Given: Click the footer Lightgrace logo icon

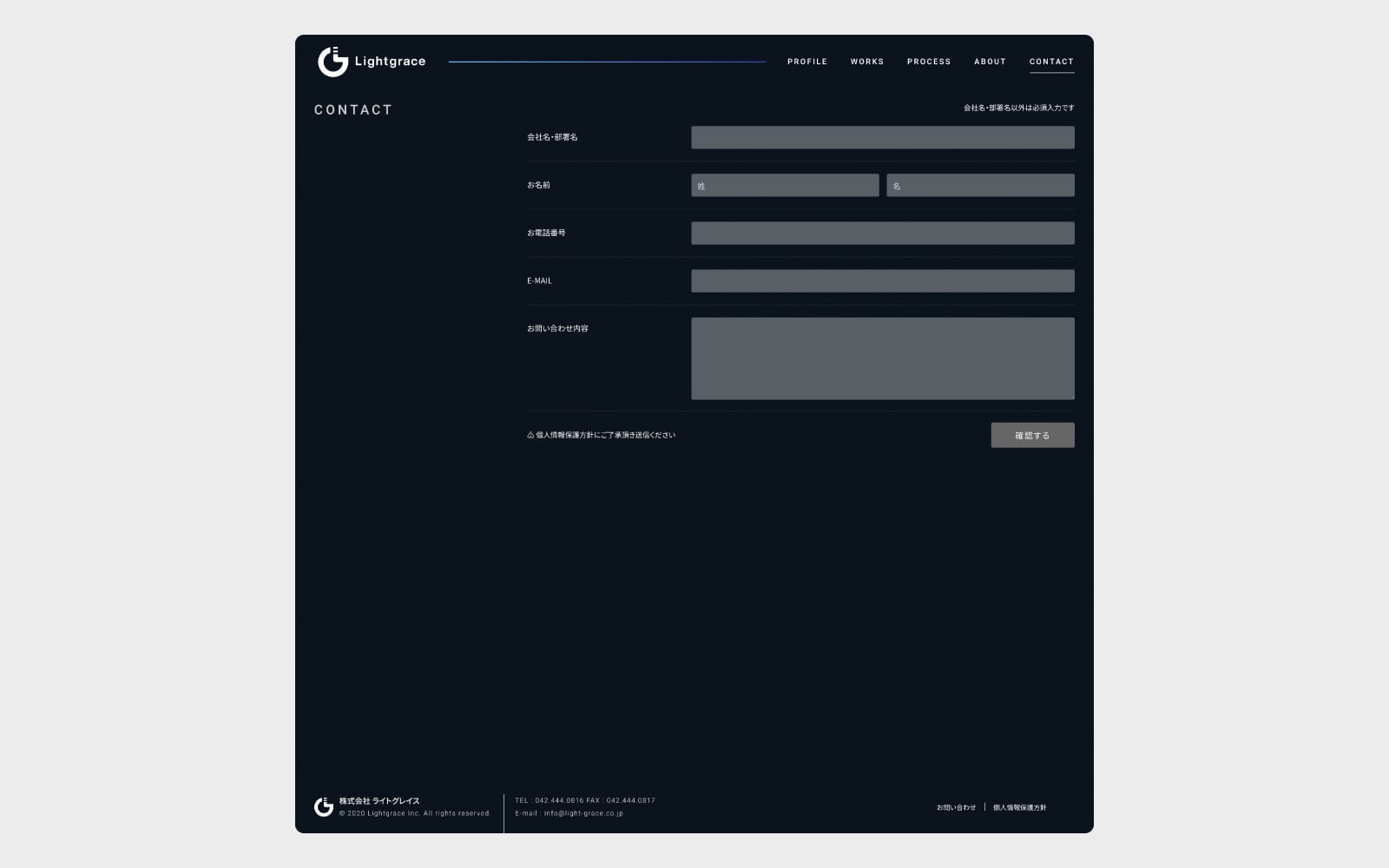Looking at the screenshot, I should click(x=324, y=807).
